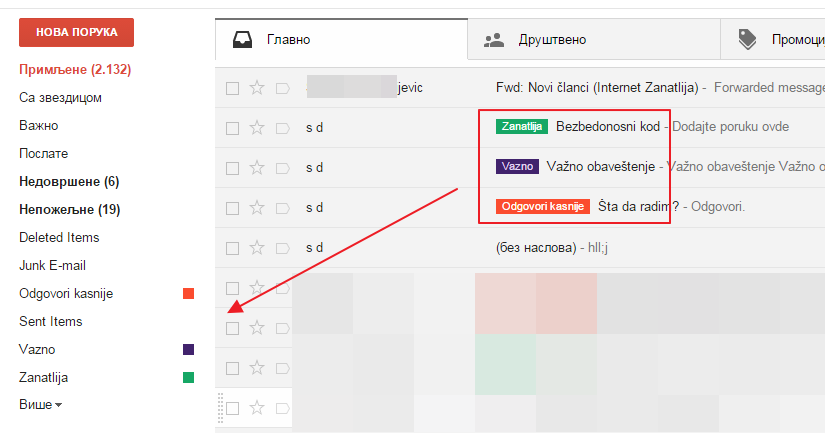825x433 pixels.
Task: Click the inbox tray icon on Главно tab
Action: point(243,39)
